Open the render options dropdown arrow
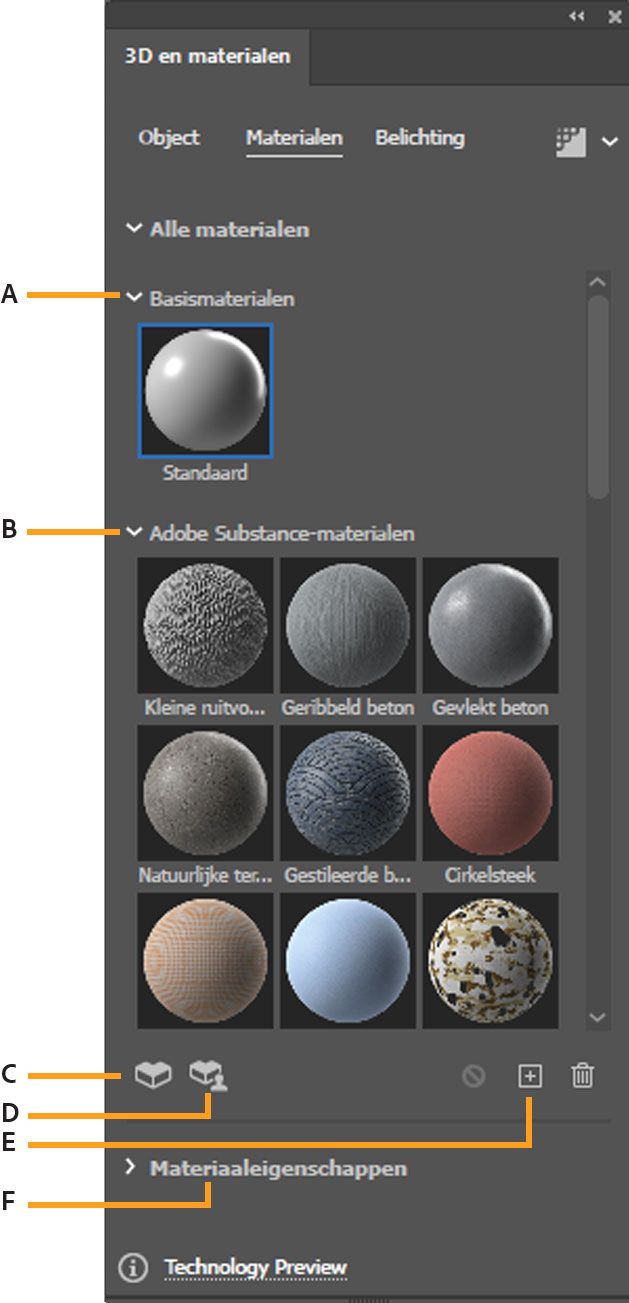The height and width of the screenshot is (1303, 629). pos(609,142)
